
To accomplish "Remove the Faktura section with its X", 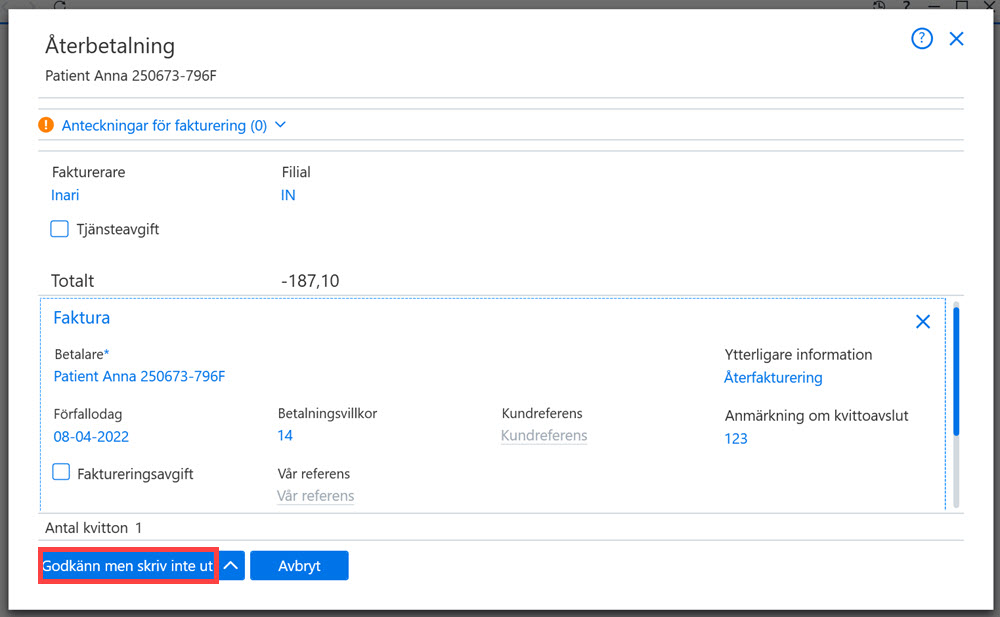I will point(922,322).
